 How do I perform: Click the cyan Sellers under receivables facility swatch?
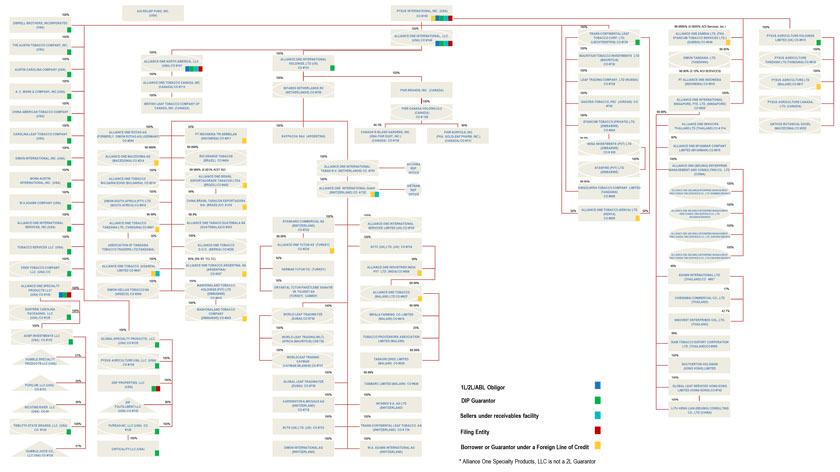point(598,415)
